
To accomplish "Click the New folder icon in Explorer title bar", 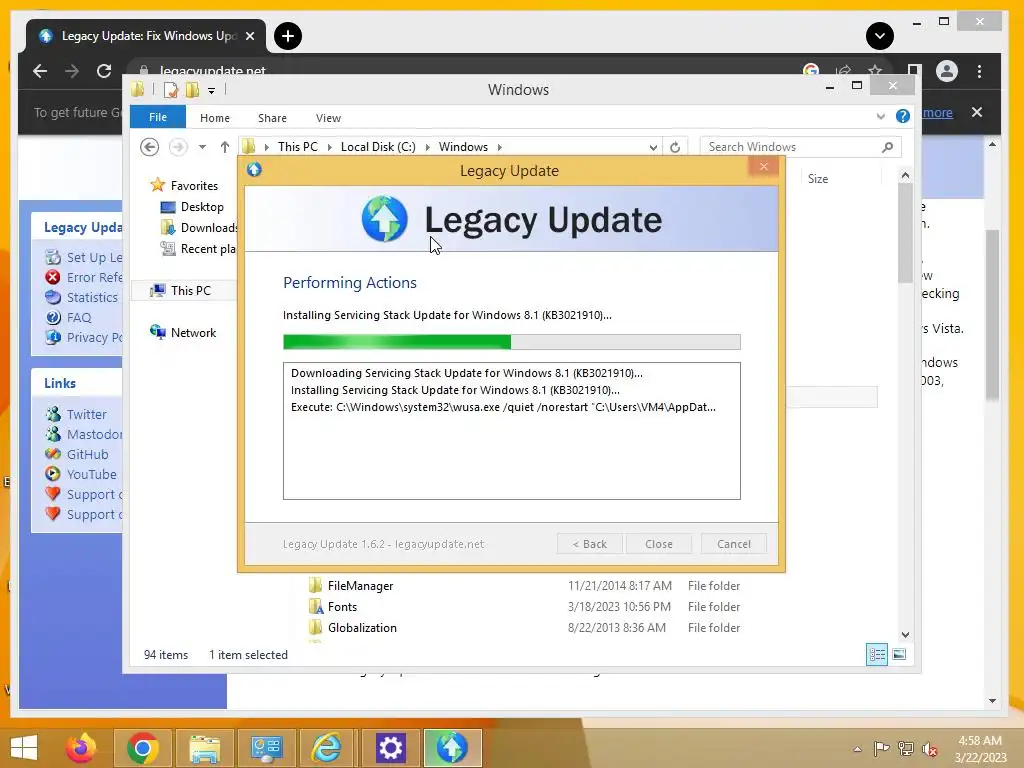I will (x=192, y=90).
